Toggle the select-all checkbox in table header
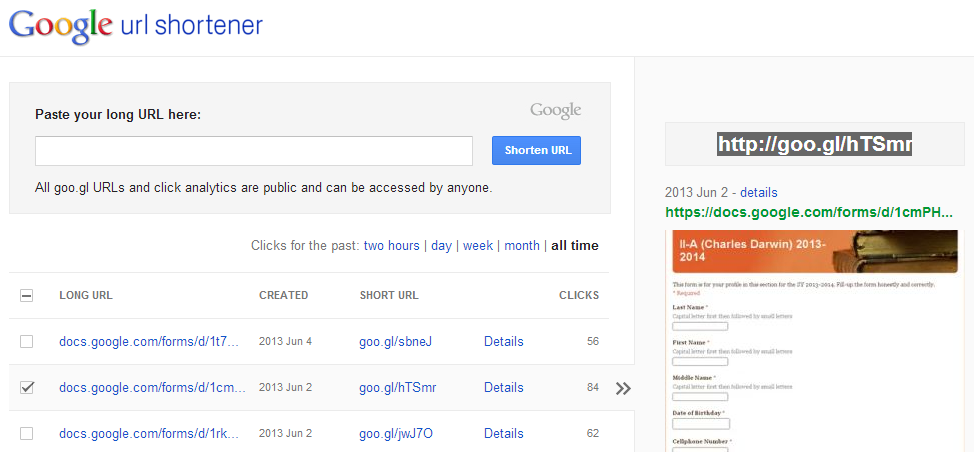This screenshot has height=452, width=974. [26, 296]
